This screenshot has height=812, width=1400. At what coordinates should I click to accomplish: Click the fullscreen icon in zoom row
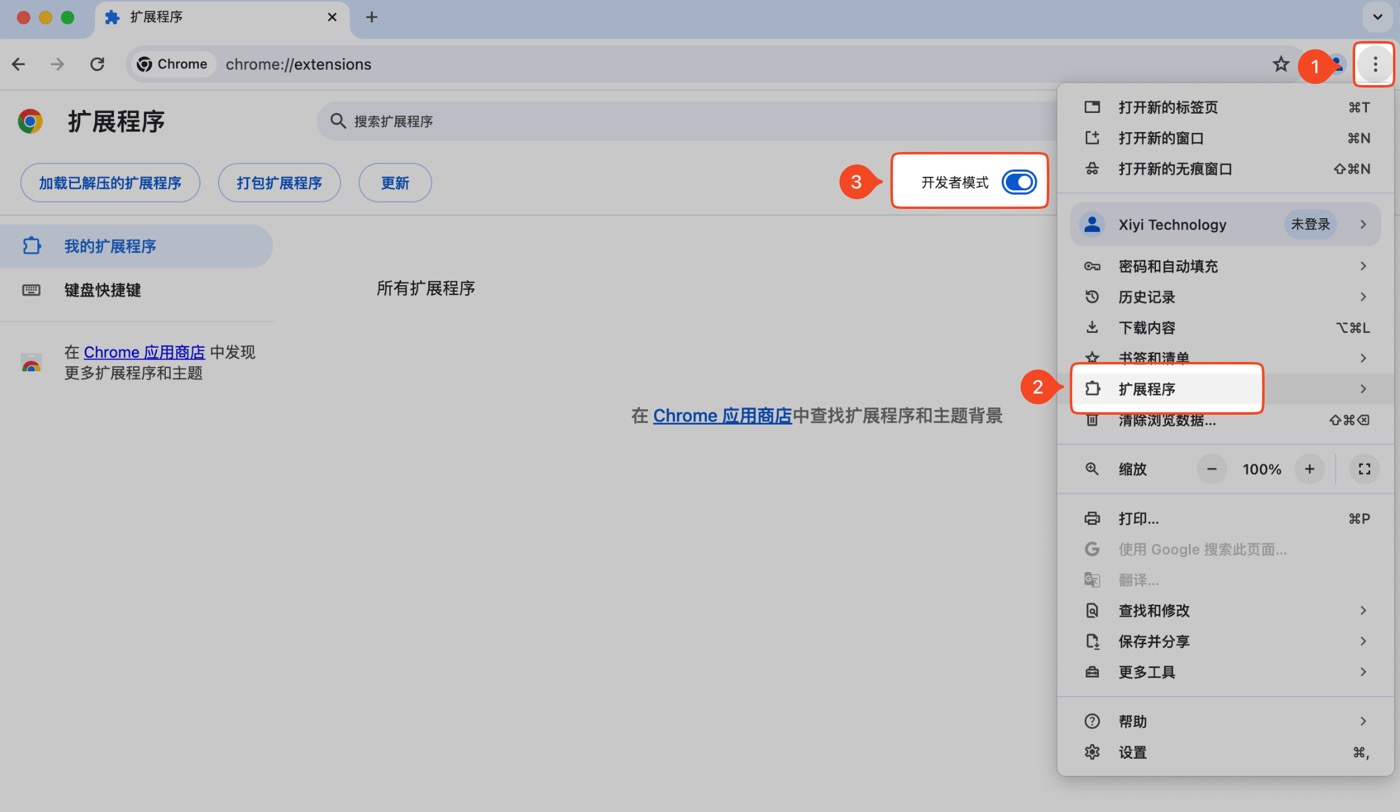(x=1364, y=469)
